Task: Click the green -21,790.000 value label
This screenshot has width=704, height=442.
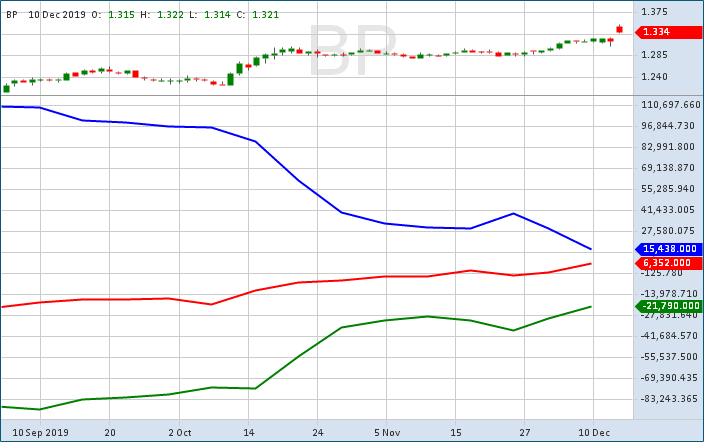Action: click(x=669, y=306)
